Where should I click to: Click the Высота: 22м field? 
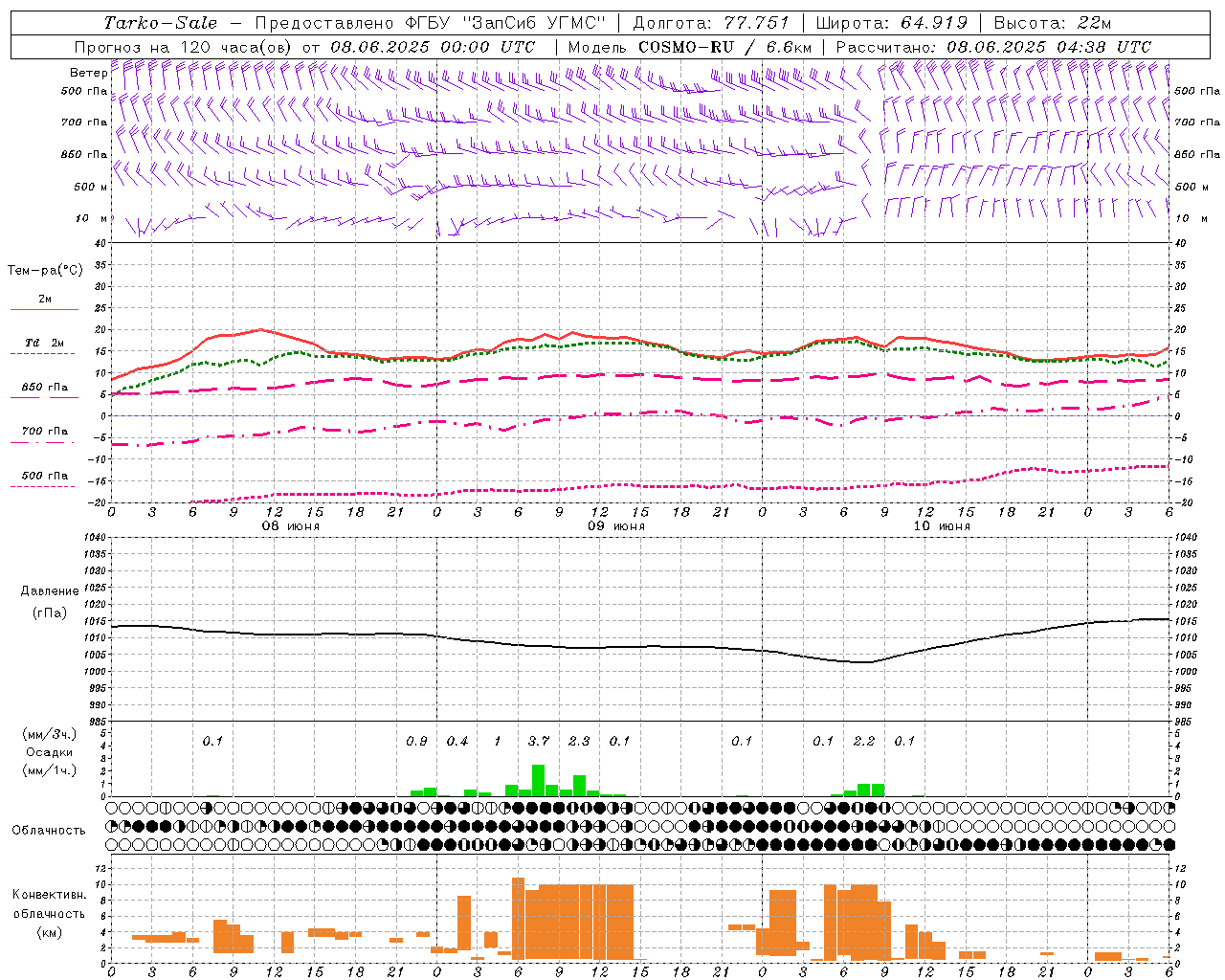tap(1053, 23)
